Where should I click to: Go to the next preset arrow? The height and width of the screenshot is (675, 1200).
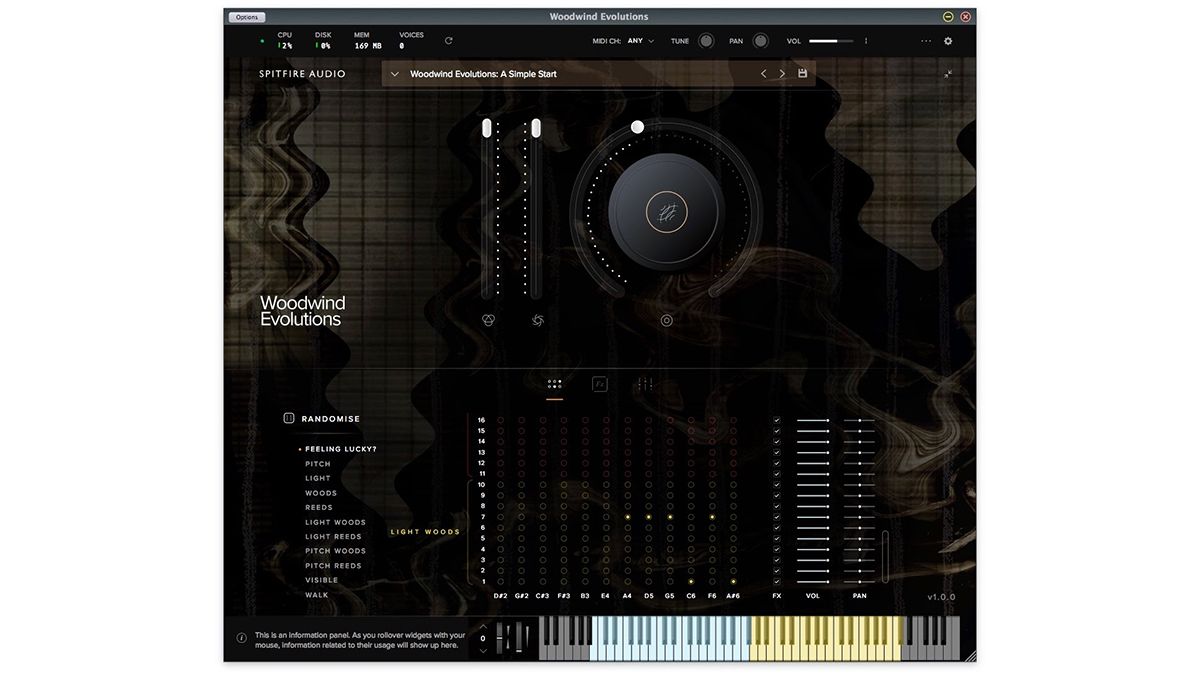point(782,74)
